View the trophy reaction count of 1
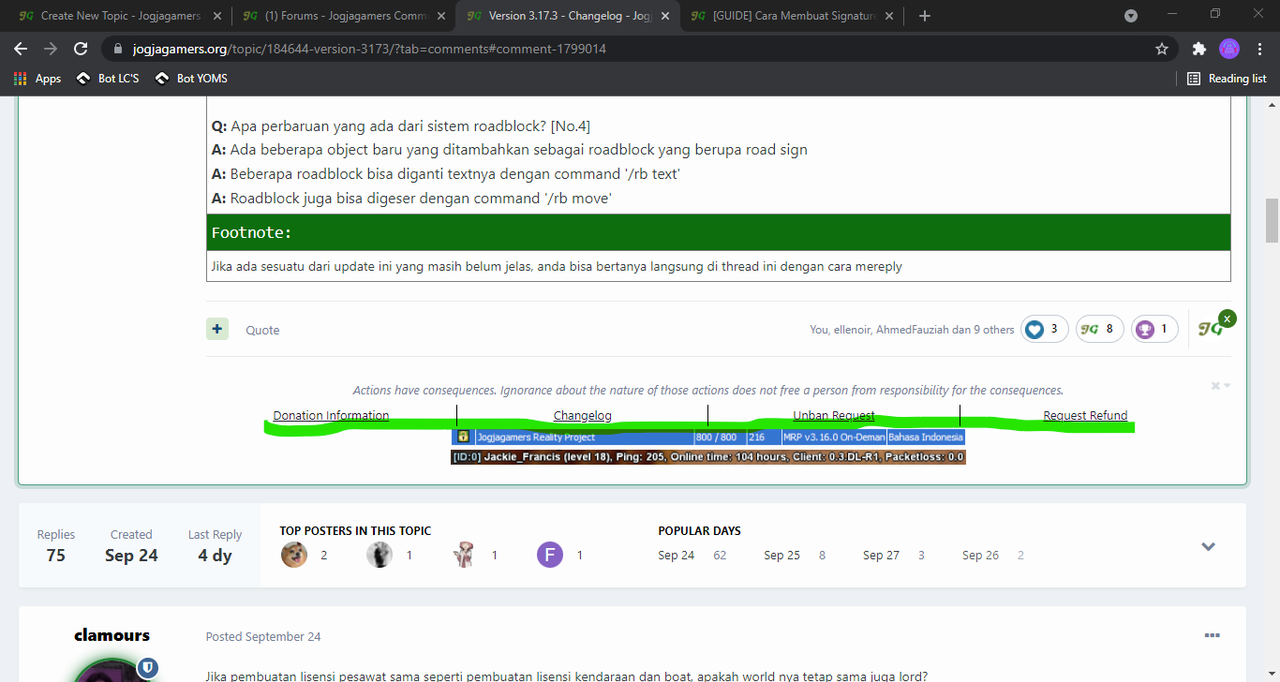 [1155, 329]
